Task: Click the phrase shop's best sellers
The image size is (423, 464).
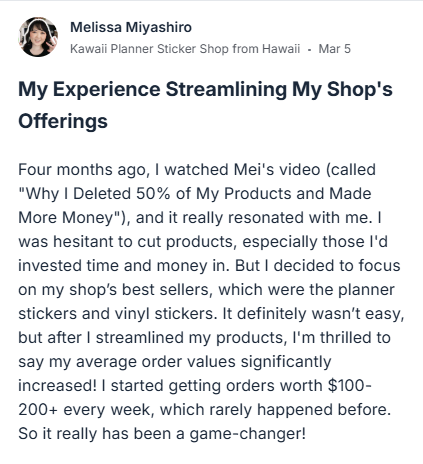Action: [140, 290]
